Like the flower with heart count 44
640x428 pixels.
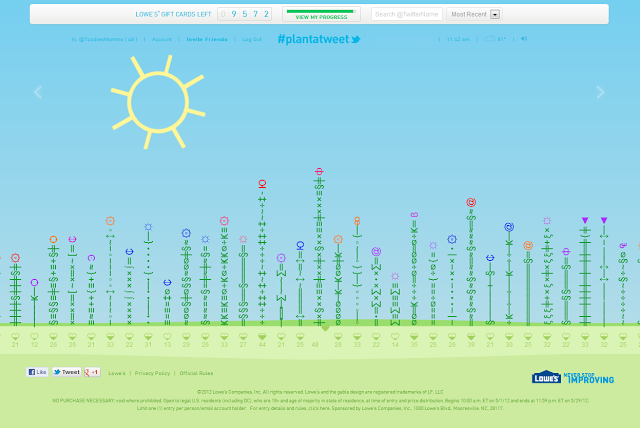[x=262, y=337]
